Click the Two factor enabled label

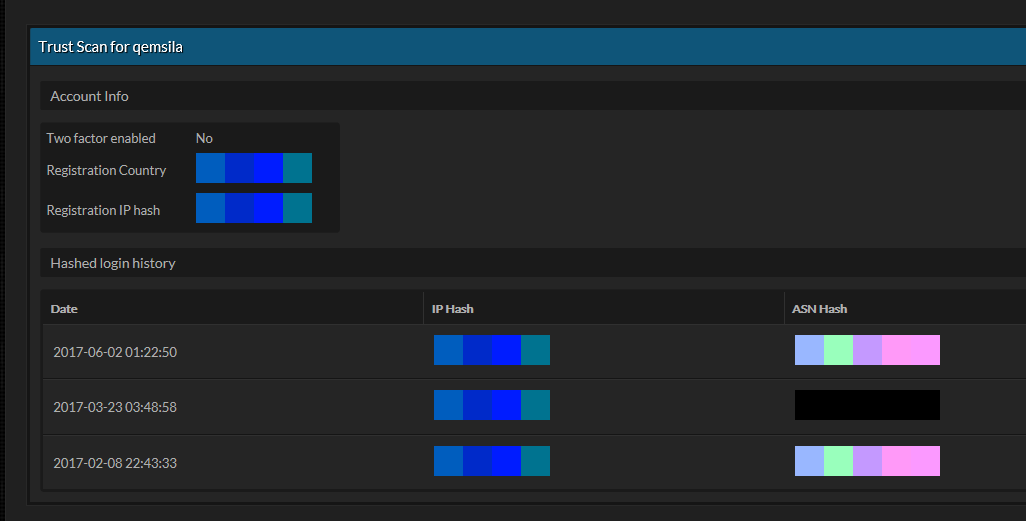pos(101,138)
